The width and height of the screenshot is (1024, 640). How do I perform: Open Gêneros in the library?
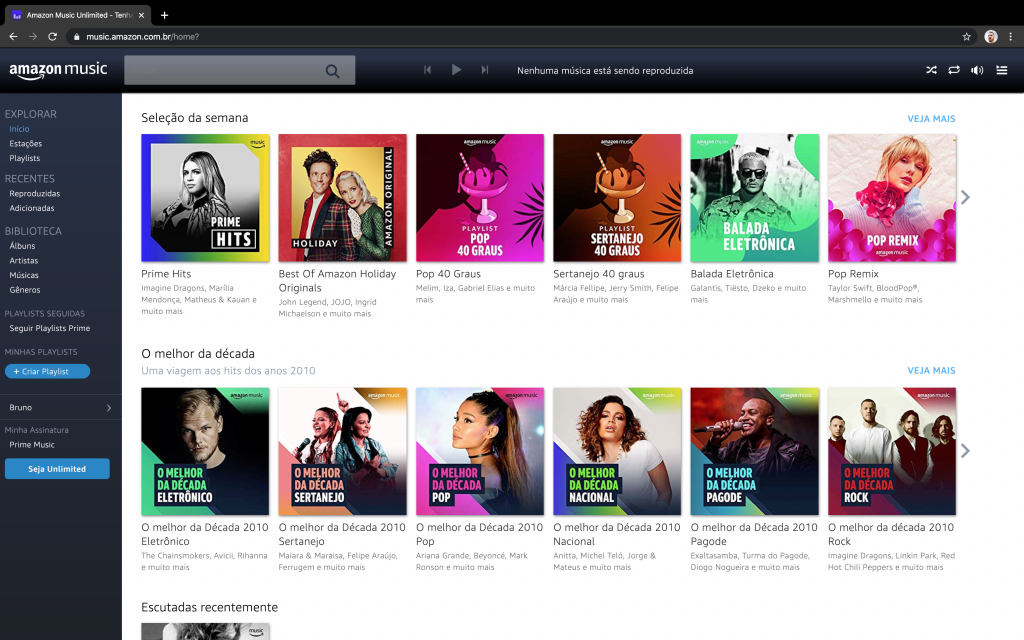click(25, 289)
